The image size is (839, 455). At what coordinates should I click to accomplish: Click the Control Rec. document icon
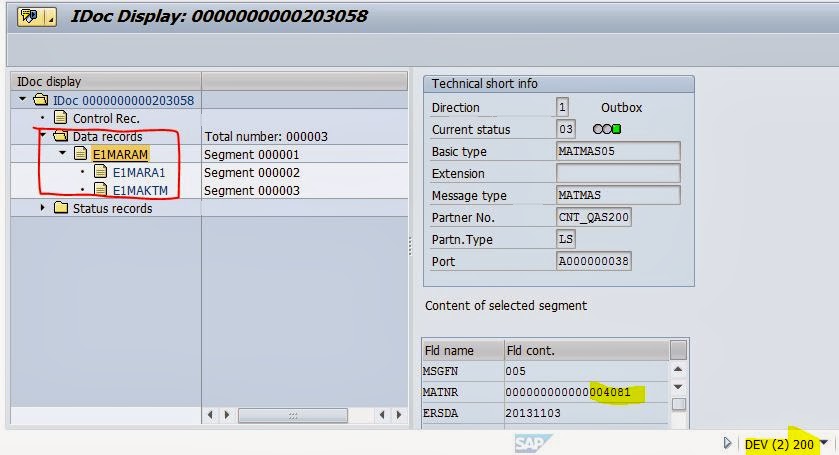[x=60, y=118]
